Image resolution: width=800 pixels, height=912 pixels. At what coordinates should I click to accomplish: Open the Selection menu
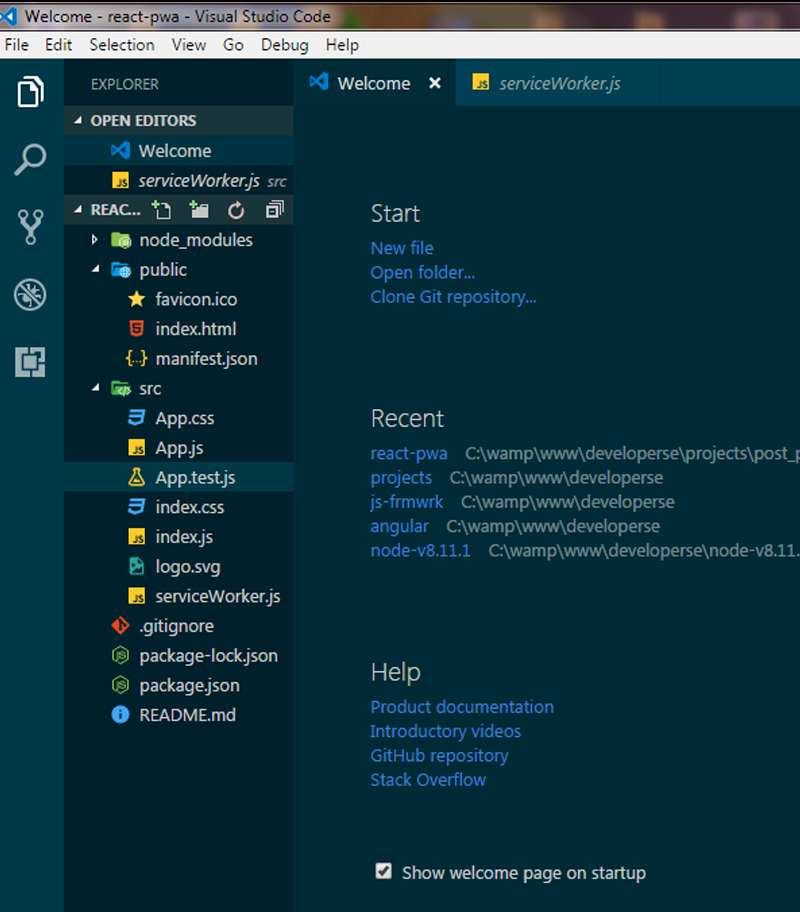122,45
